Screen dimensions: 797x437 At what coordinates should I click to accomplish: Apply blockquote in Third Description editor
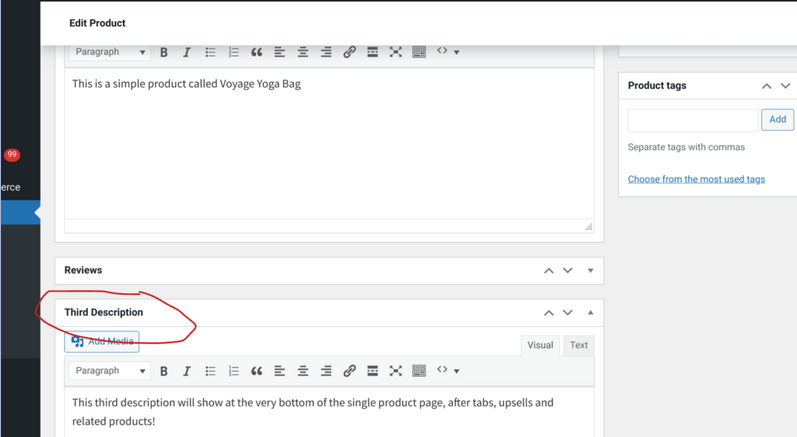click(x=256, y=371)
